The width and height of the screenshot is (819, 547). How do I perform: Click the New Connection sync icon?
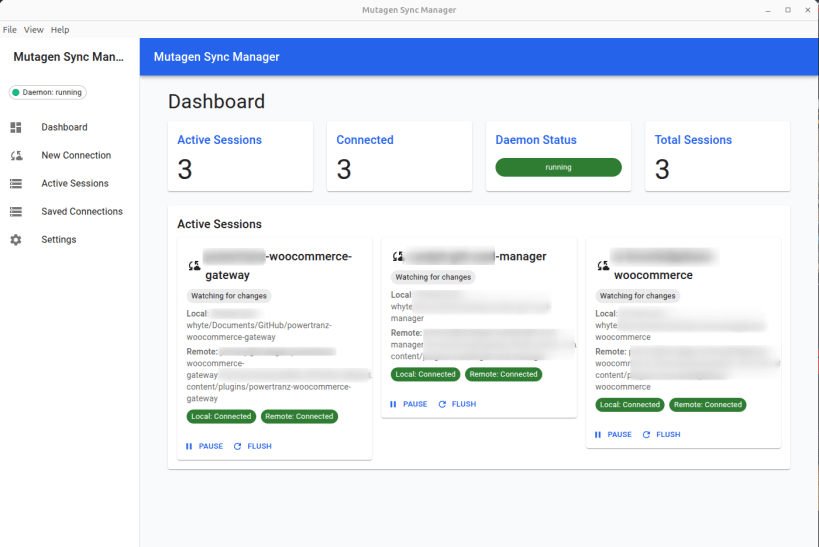click(16, 156)
